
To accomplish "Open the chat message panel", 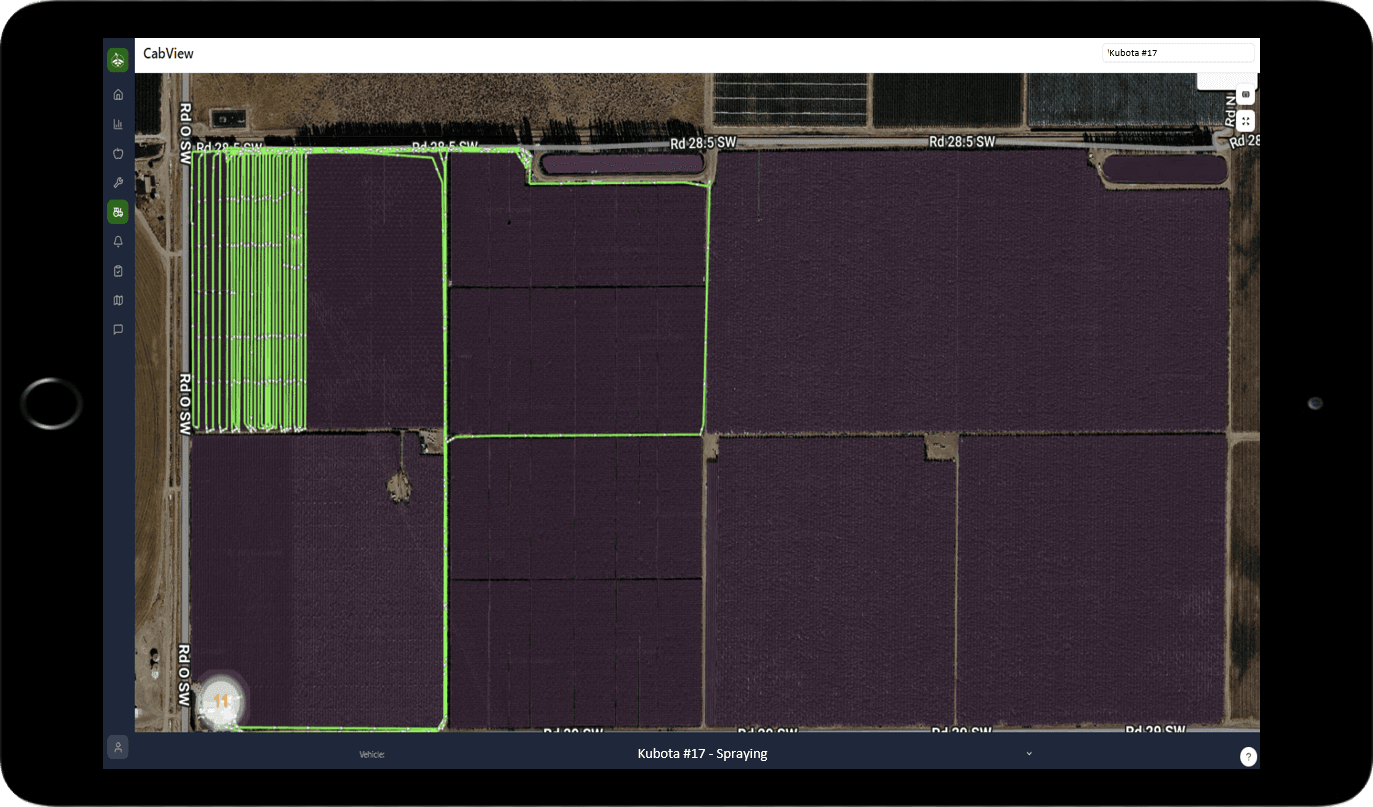I will (118, 329).
